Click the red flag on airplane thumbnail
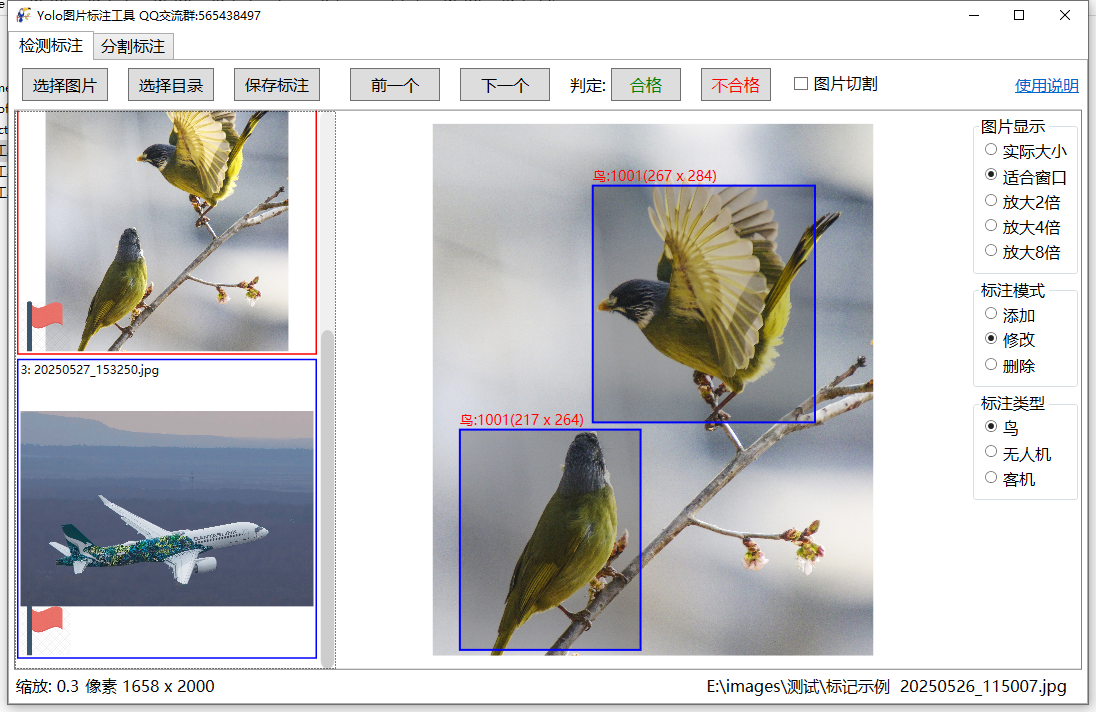1096x712 pixels. [x=45, y=630]
